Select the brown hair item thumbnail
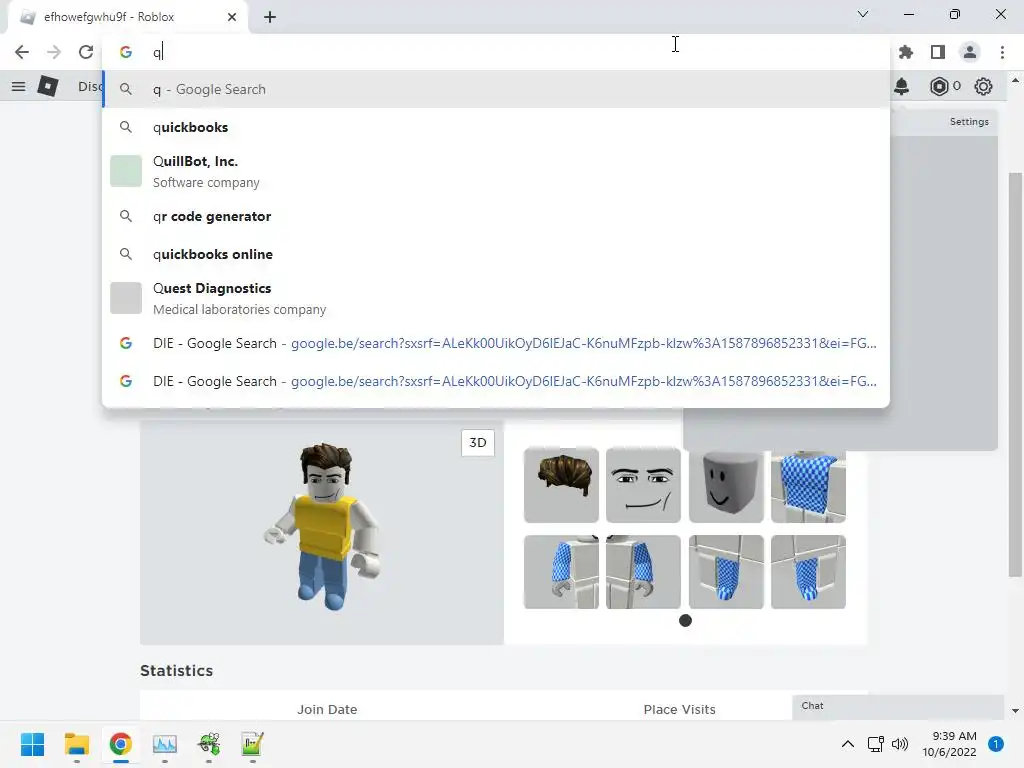This screenshot has height=768, width=1024. click(x=561, y=485)
